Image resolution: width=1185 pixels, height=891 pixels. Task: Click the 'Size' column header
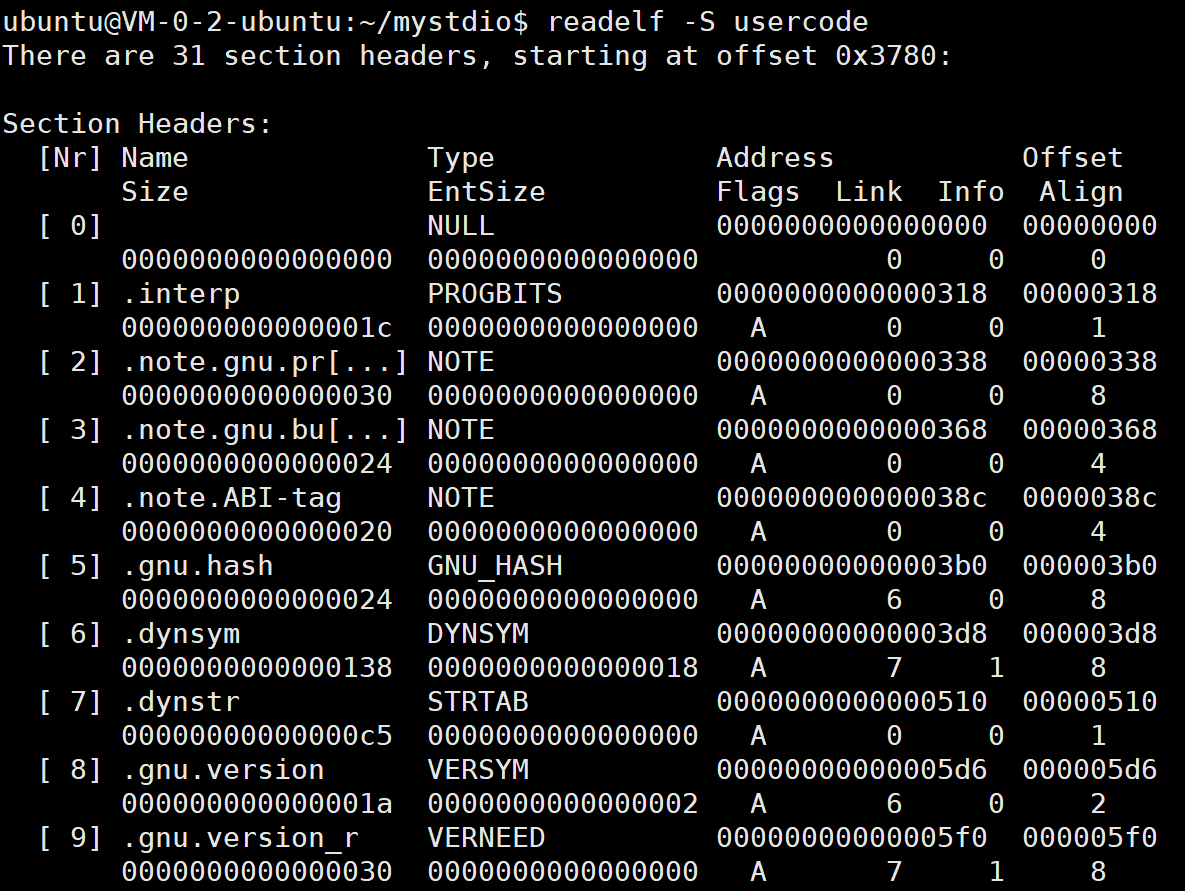coord(155,191)
